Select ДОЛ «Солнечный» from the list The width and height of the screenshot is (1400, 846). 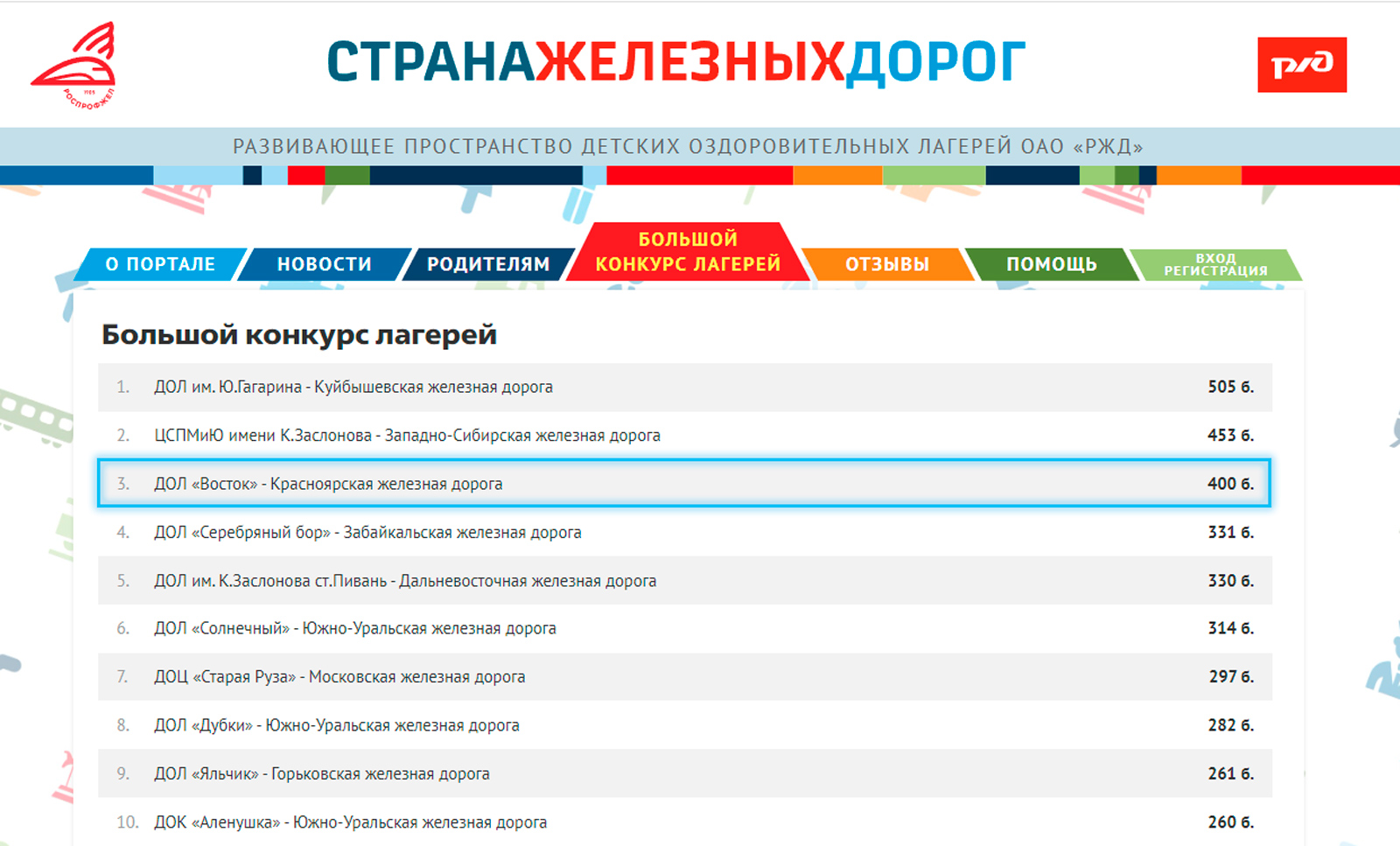tap(355, 628)
